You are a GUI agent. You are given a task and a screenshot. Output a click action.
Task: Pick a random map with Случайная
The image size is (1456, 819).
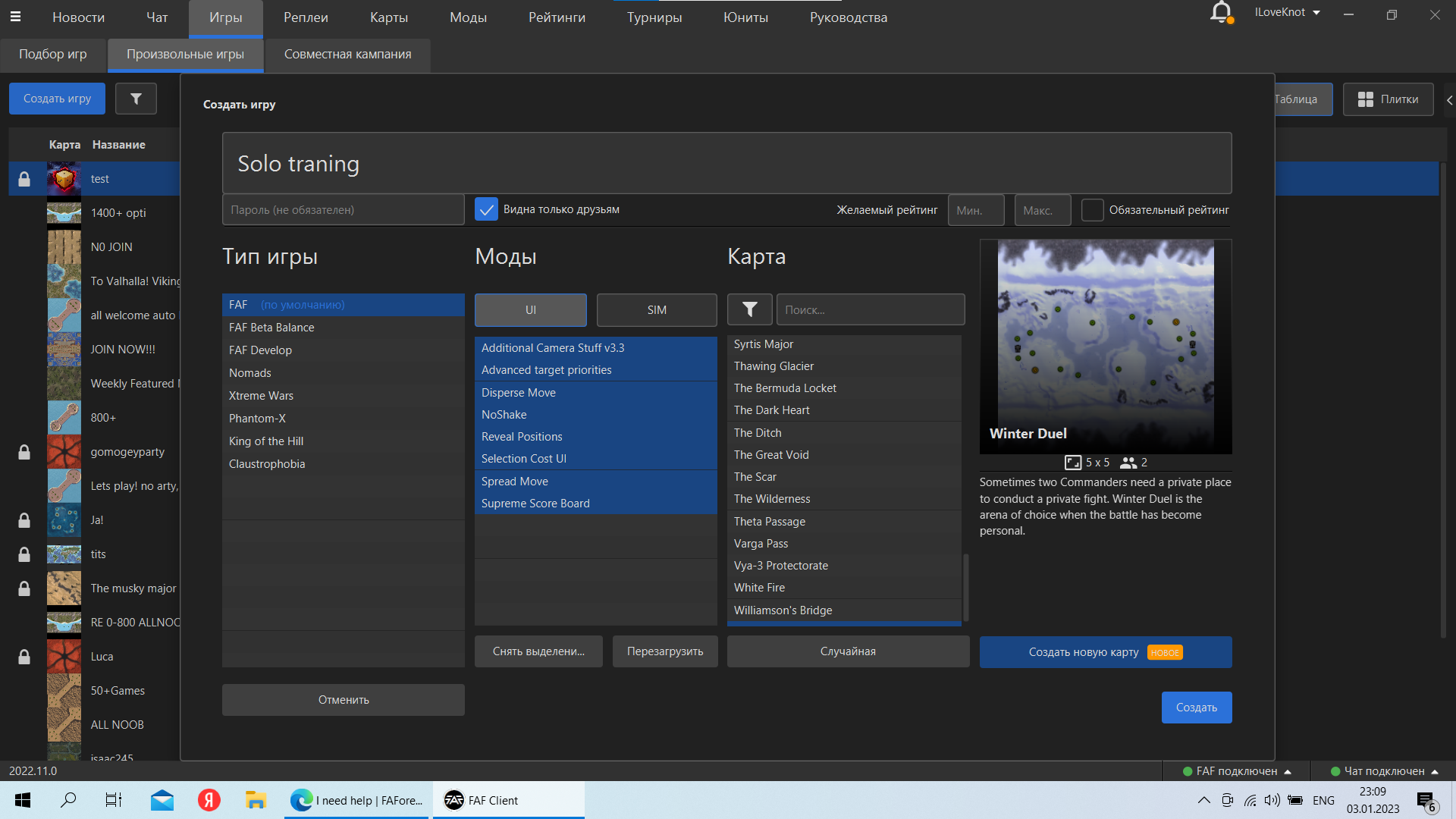click(848, 651)
